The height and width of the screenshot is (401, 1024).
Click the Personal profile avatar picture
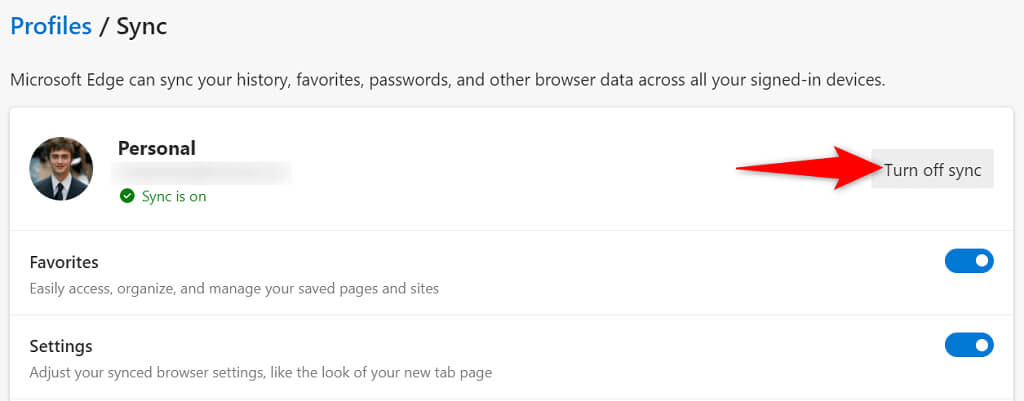[61, 169]
